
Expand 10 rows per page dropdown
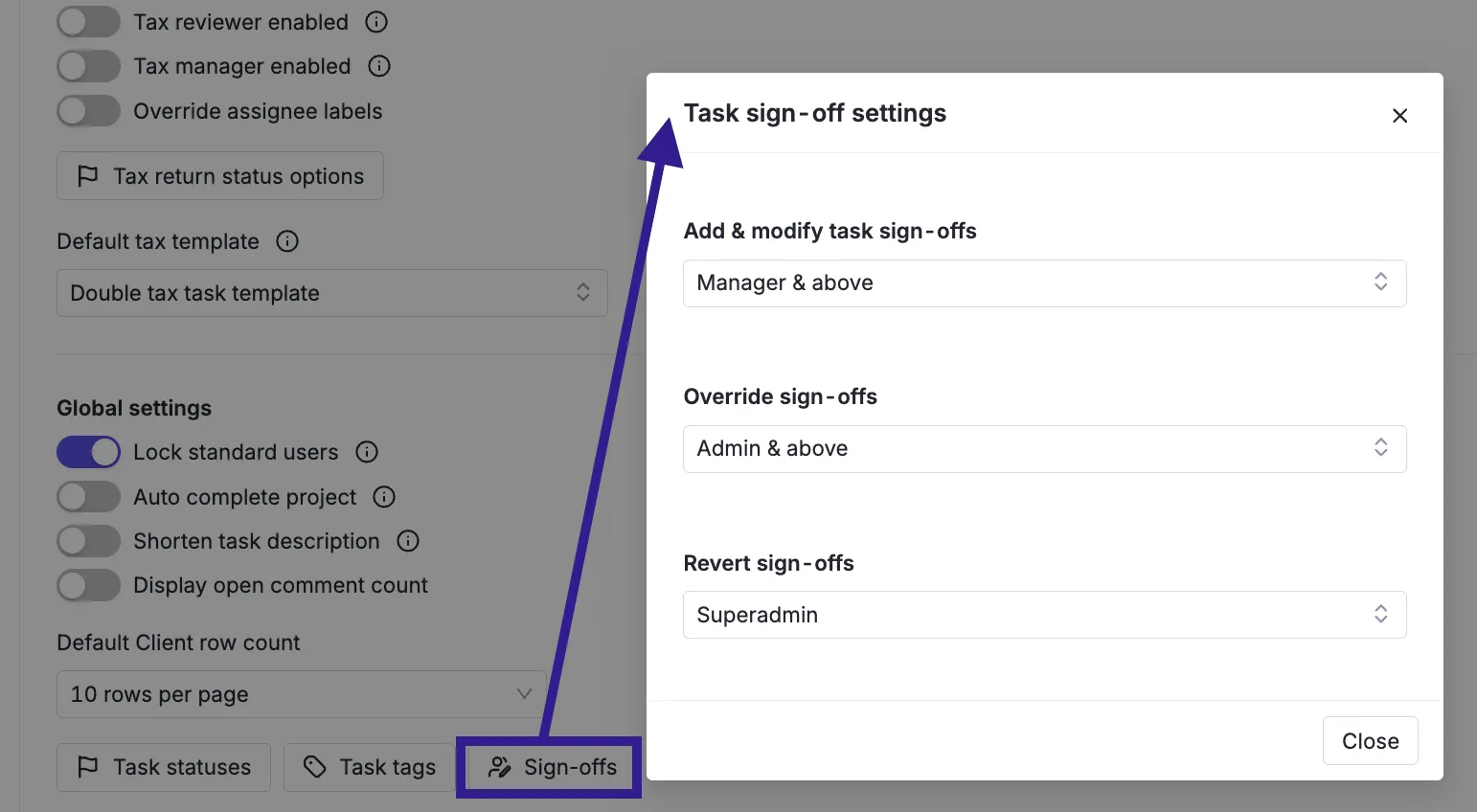(301, 694)
